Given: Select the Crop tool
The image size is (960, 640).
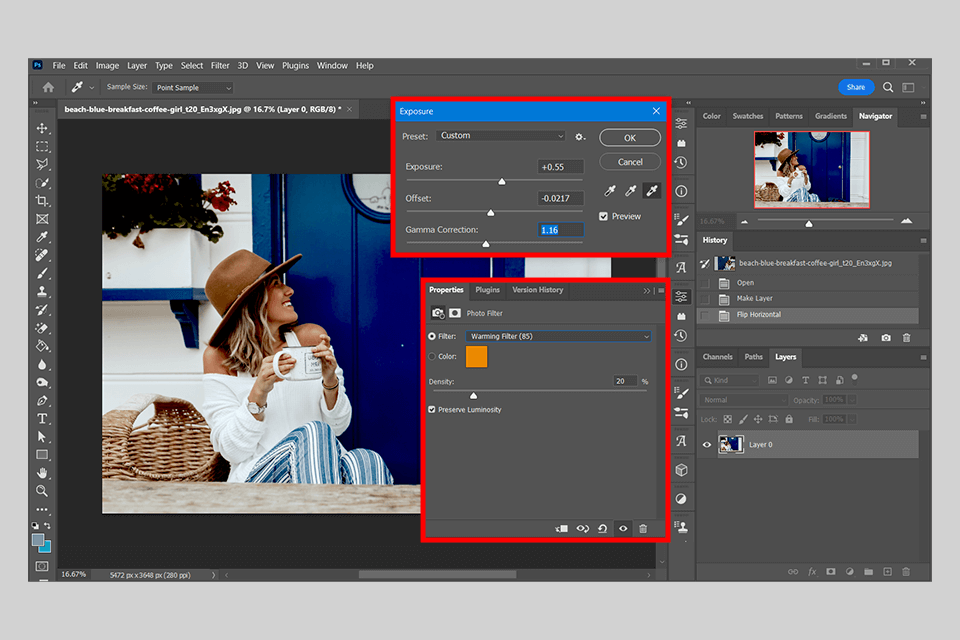Looking at the screenshot, I should 42,201.
